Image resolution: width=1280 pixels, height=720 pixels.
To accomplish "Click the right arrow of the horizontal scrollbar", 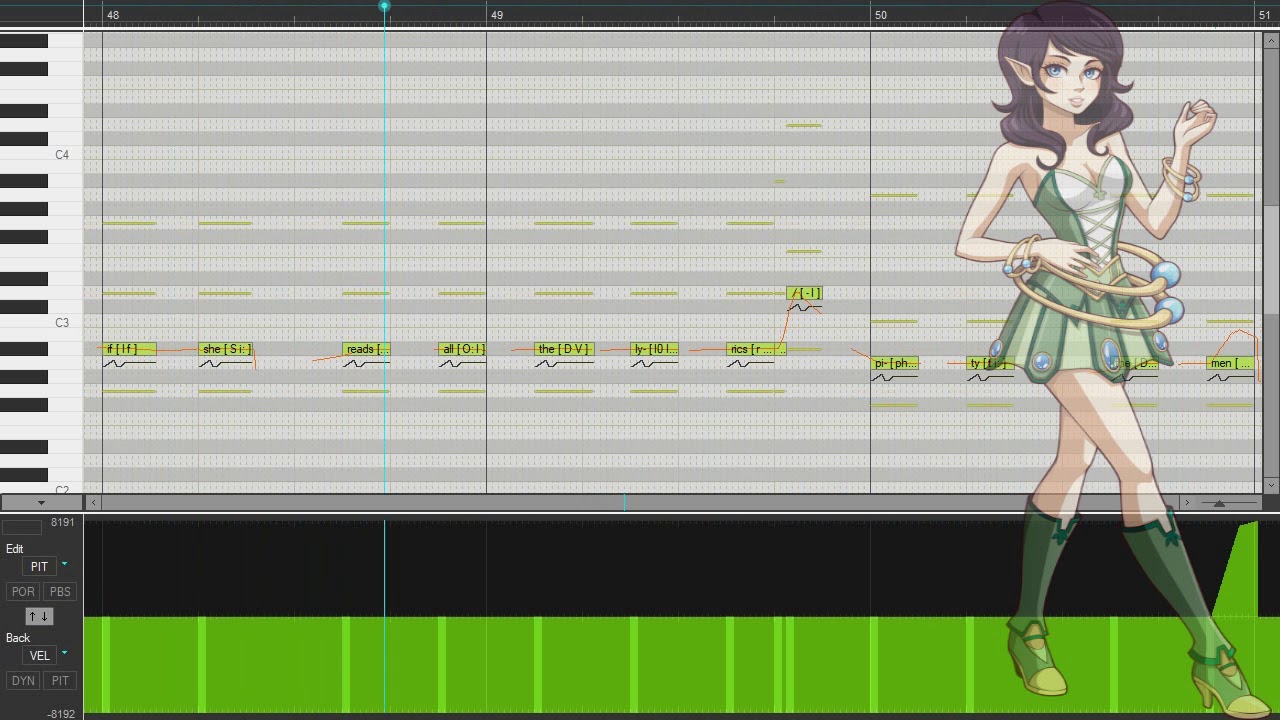I will pos(1187,503).
